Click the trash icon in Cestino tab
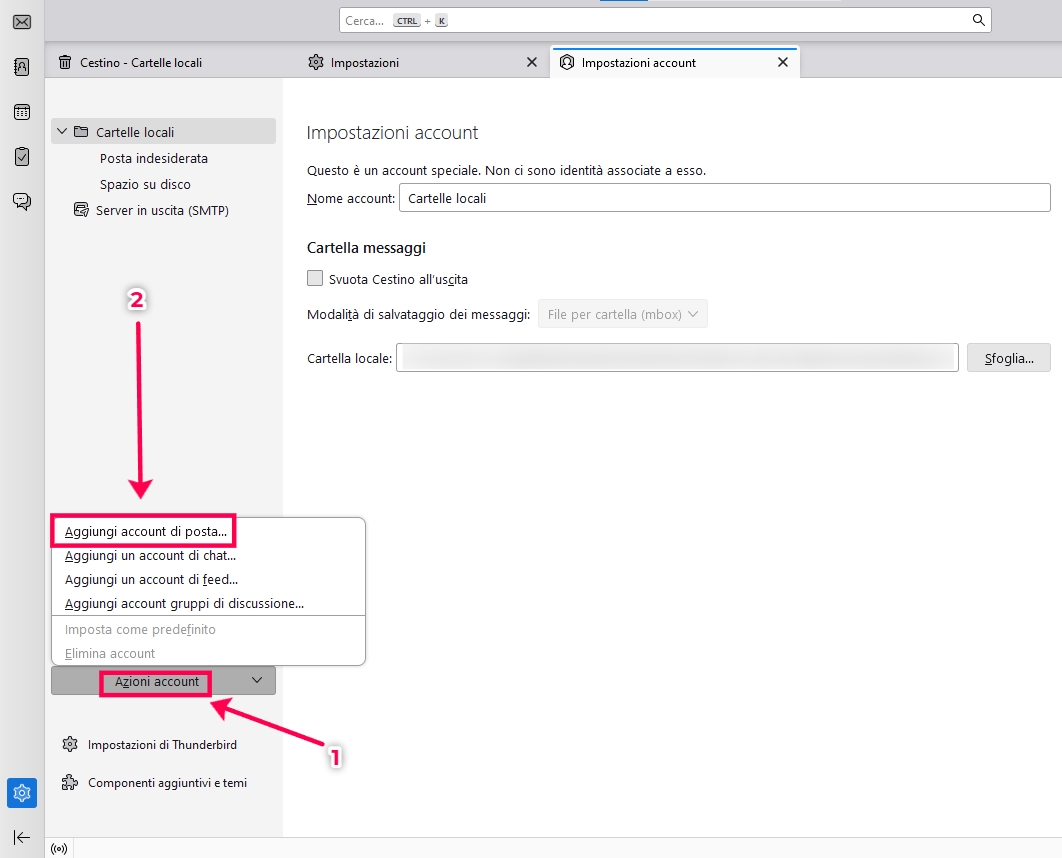This screenshot has width=1062, height=858. pos(65,62)
